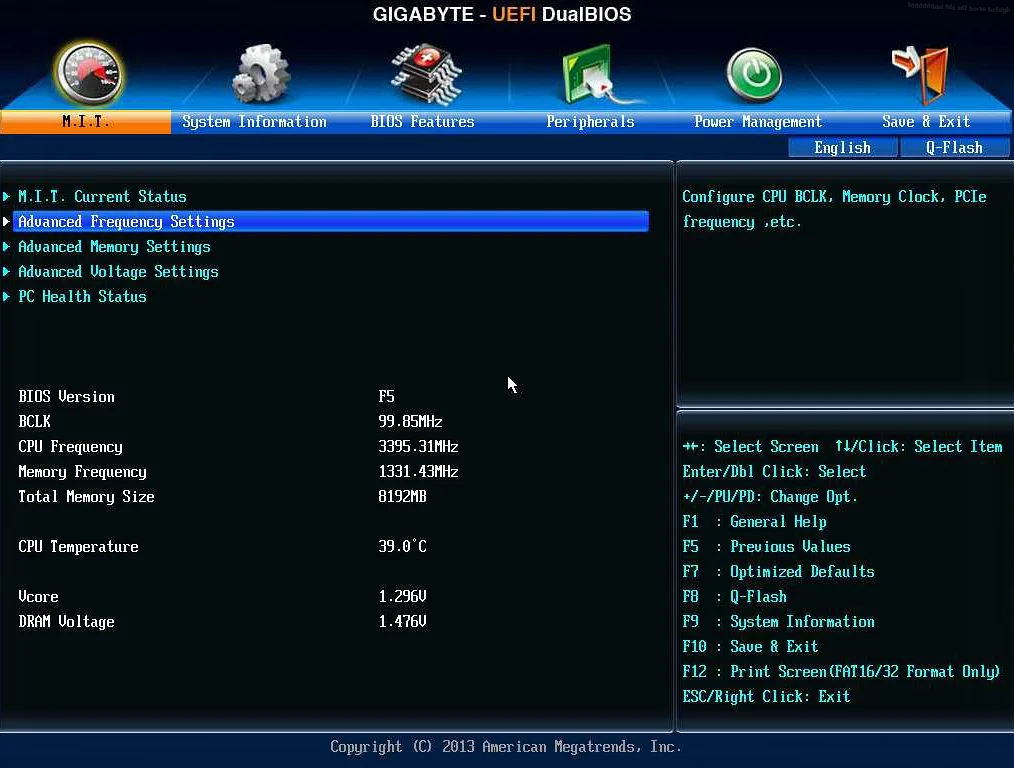The height and width of the screenshot is (768, 1014).
Task: Expand arrow beside PC Health Status
Action: (7, 297)
